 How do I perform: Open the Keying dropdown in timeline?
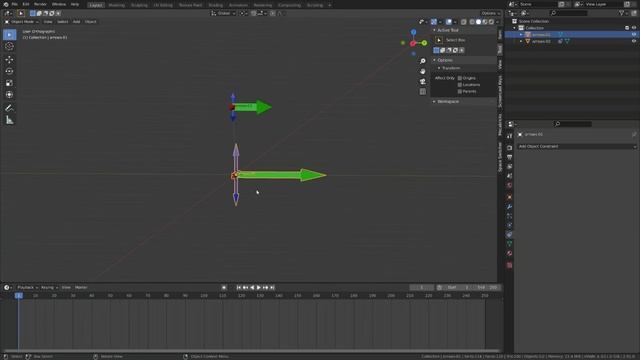49,287
